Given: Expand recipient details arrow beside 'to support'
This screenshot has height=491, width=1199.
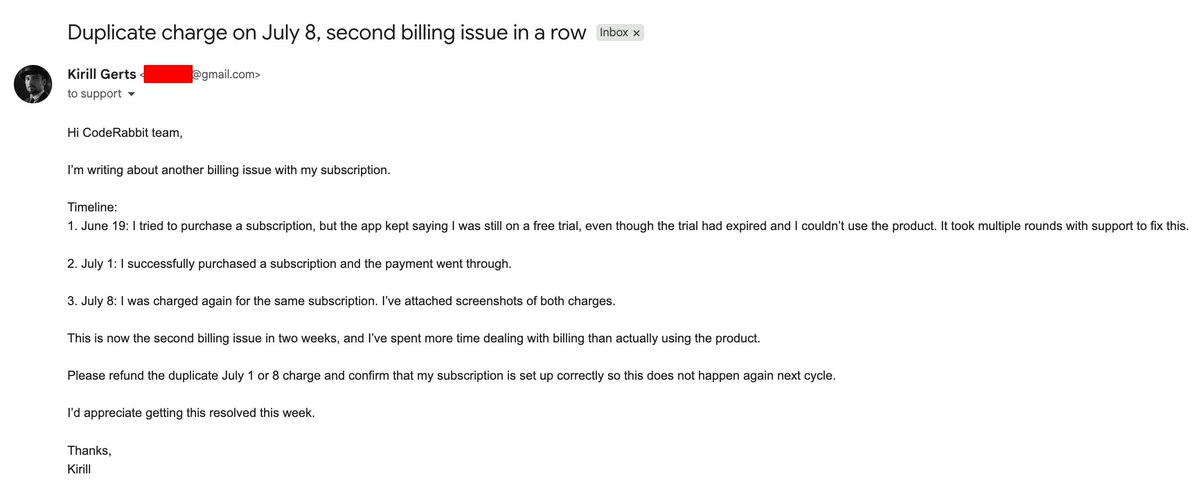Looking at the screenshot, I should 131,94.
